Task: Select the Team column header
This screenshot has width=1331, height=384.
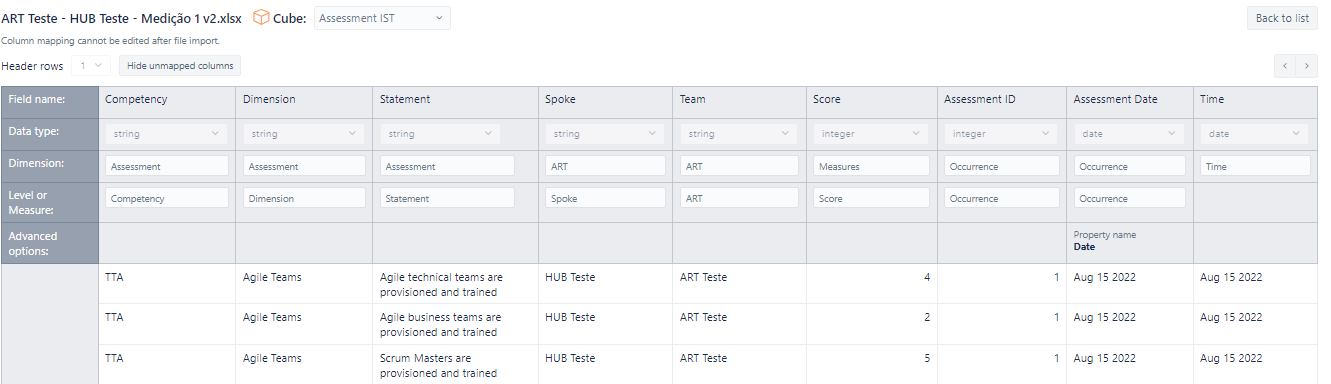Action: tap(739, 100)
